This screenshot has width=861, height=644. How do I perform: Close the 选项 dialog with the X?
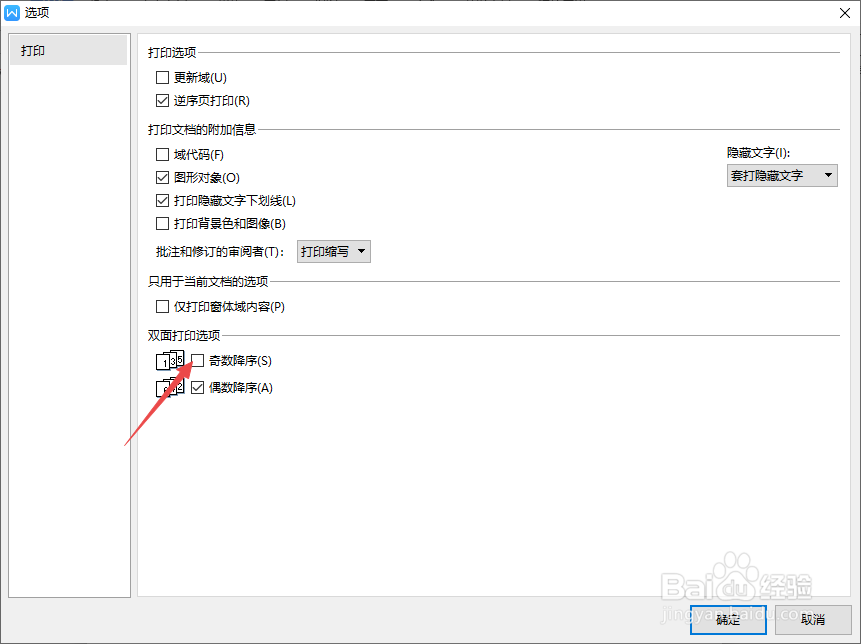click(844, 13)
